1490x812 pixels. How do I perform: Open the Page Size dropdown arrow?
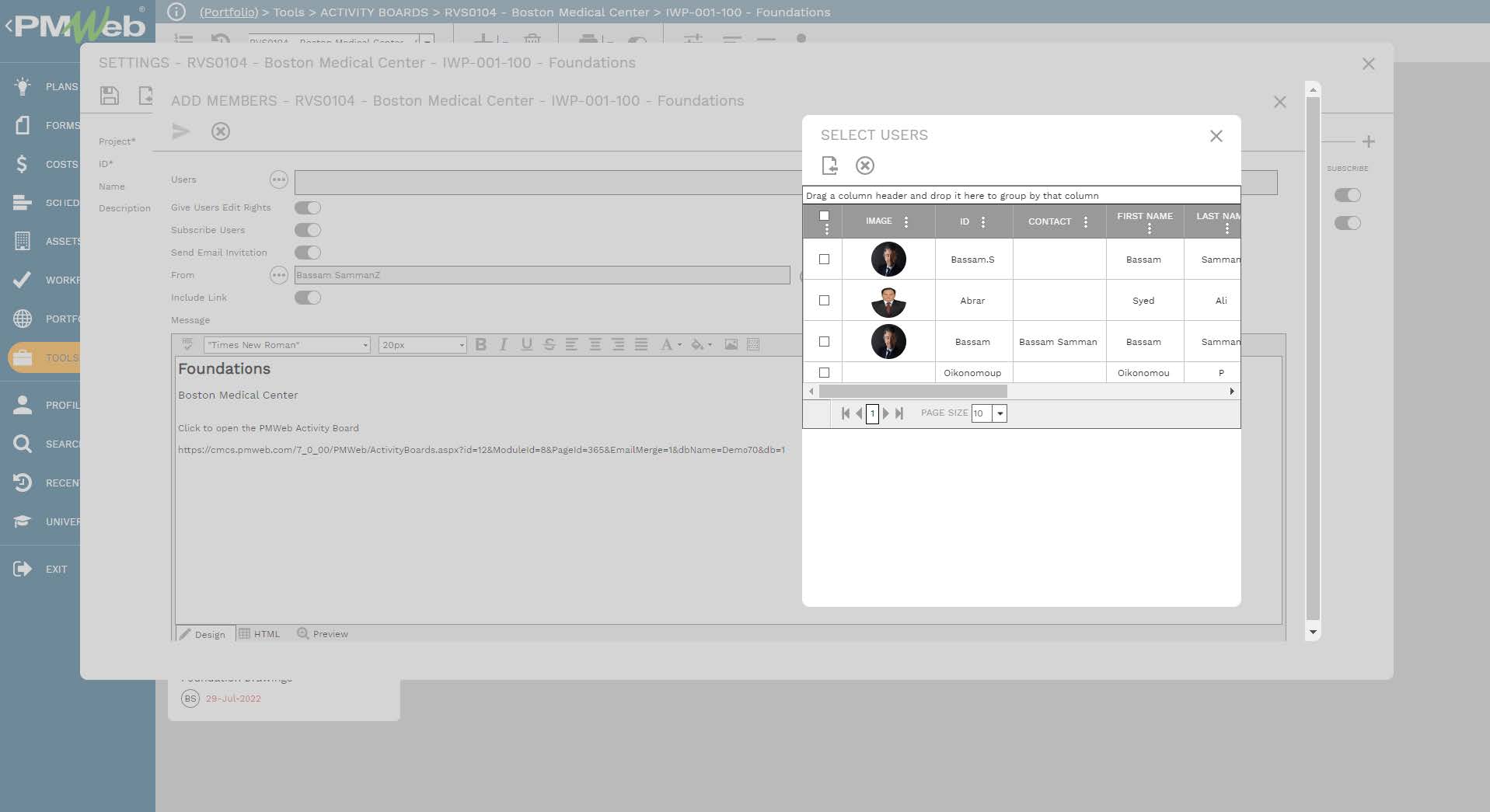point(1000,413)
